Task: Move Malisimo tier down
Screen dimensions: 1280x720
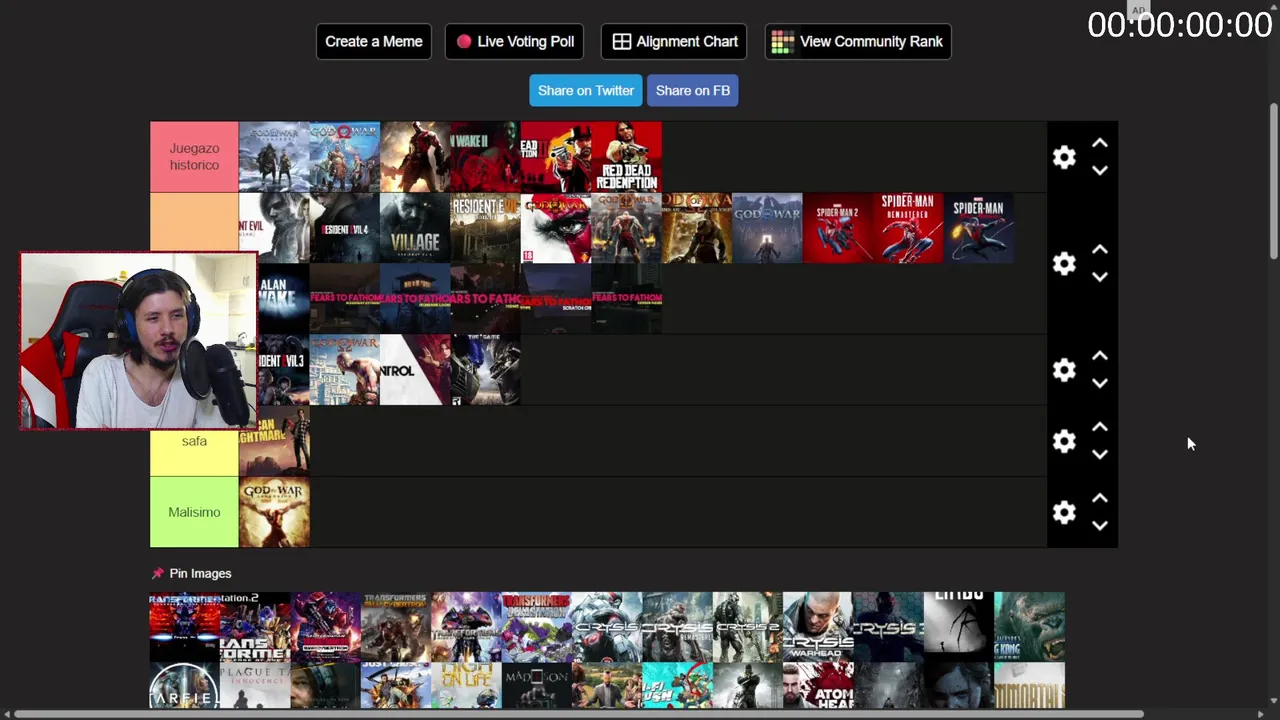Action: (1100, 525)
